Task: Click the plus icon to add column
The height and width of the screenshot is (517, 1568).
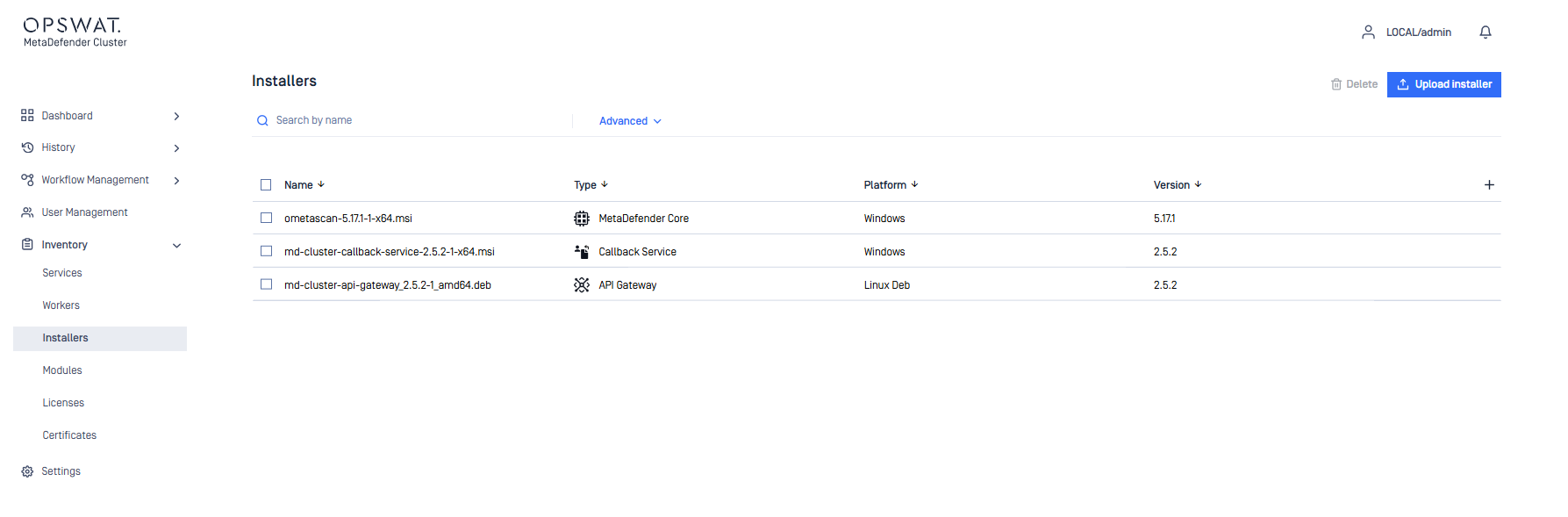Action: [x=1488, y=185]
